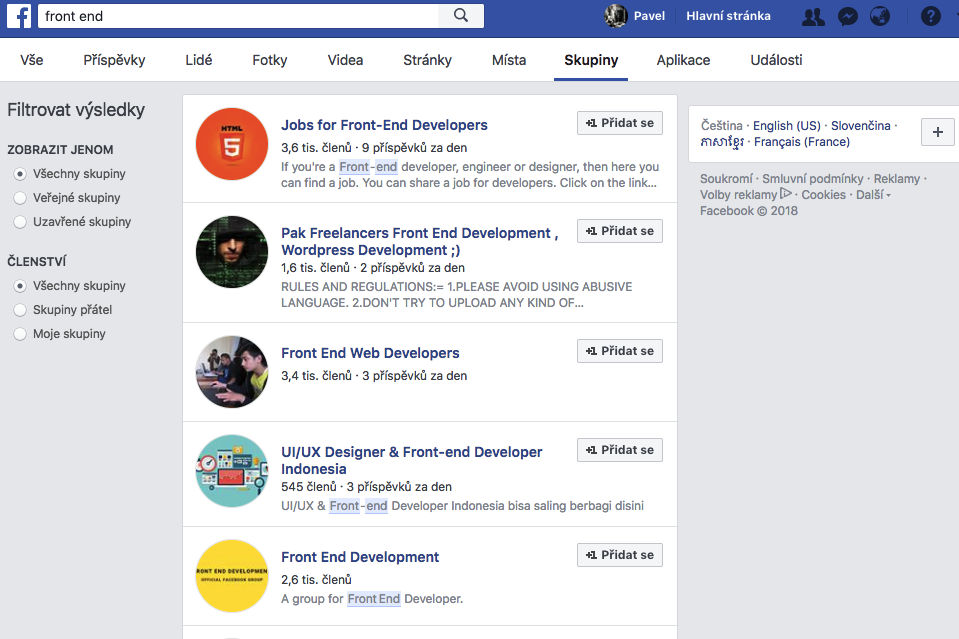Open Front End Web Developers group photo
Image resolution: width=959 pixels, height=639 pixels.
point(232,372)
